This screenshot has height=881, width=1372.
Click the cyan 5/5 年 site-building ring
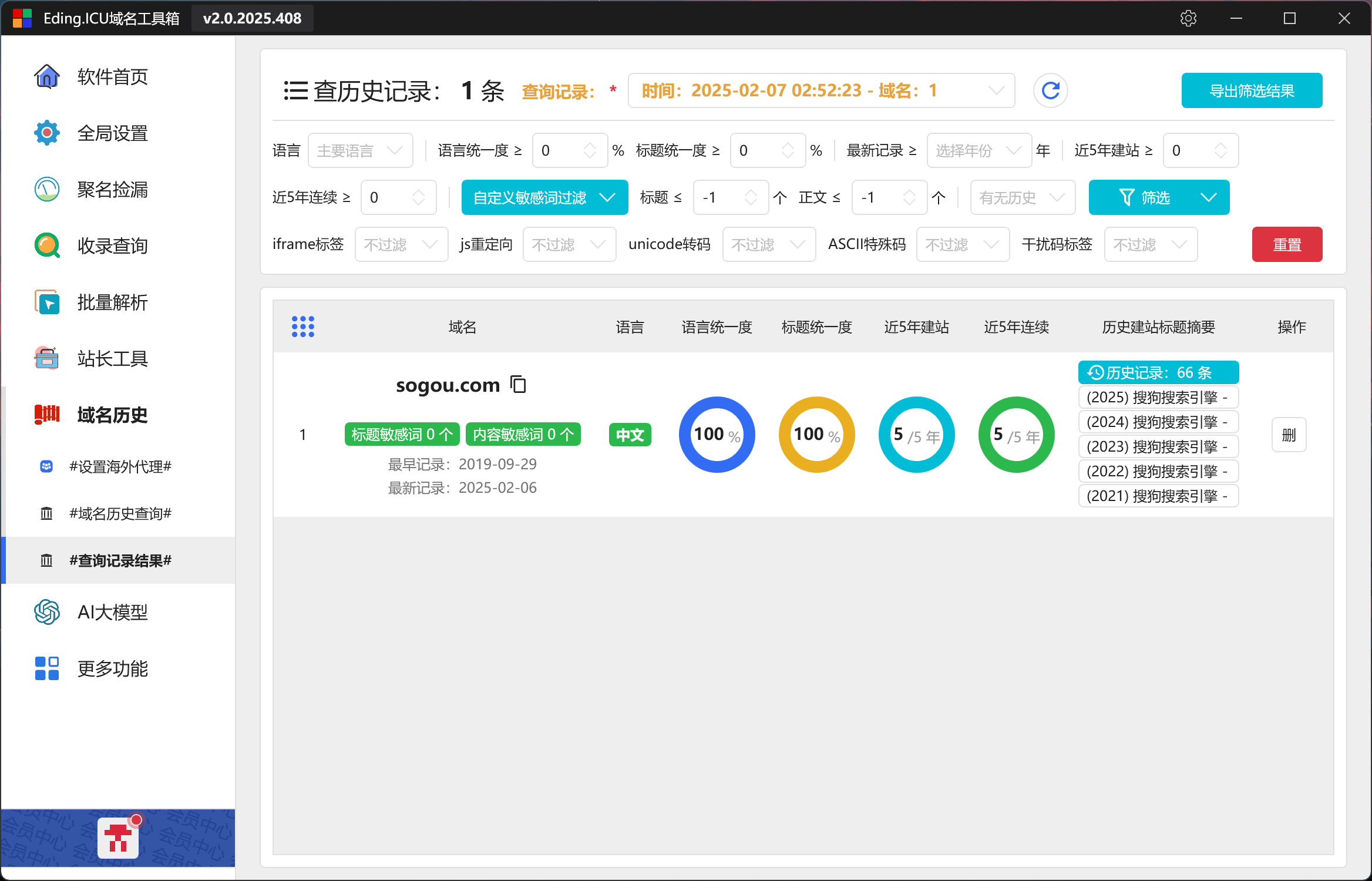click(x=917, y=435)
